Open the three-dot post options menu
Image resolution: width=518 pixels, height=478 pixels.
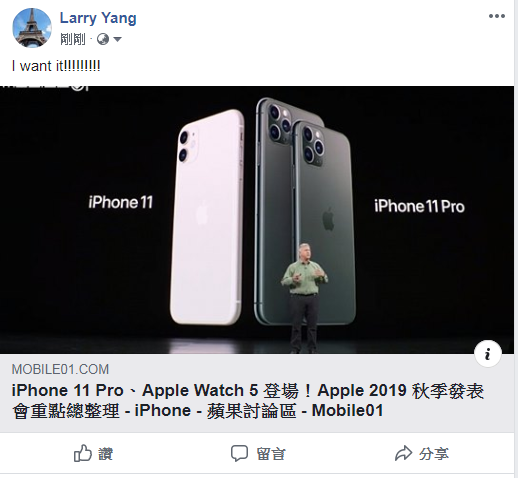(497, 16)
